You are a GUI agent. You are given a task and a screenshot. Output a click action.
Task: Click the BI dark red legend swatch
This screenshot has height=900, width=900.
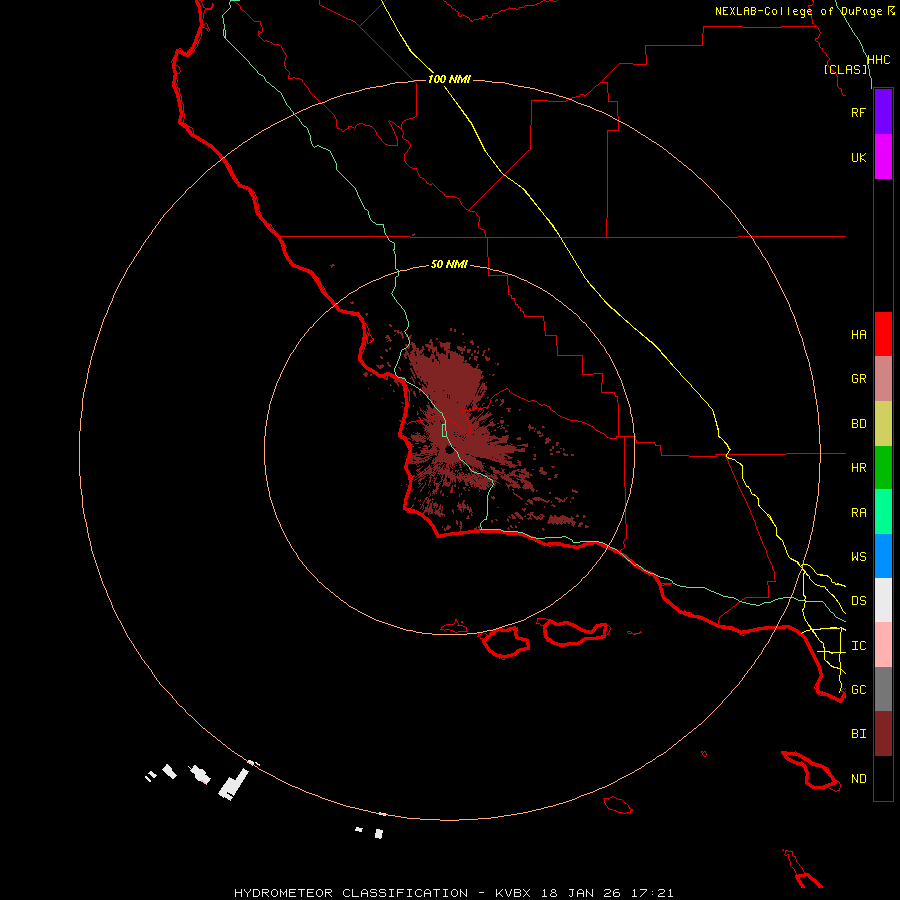coord(883,734)
